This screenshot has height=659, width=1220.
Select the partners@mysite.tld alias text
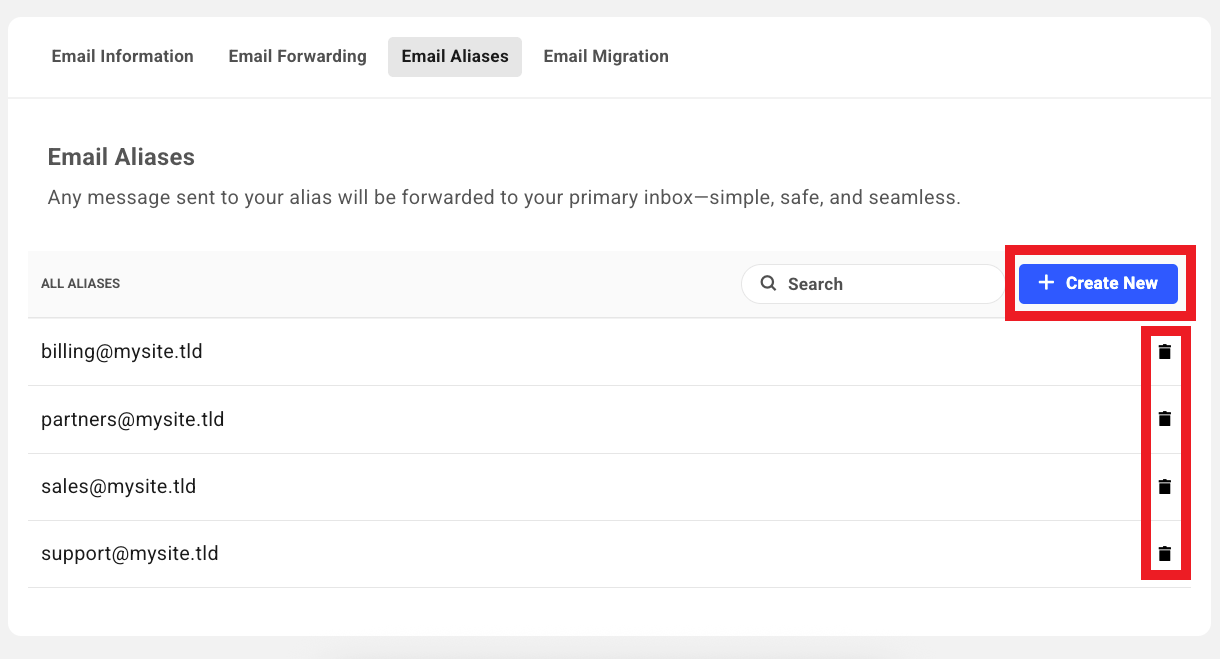click(x=133, y=420)
